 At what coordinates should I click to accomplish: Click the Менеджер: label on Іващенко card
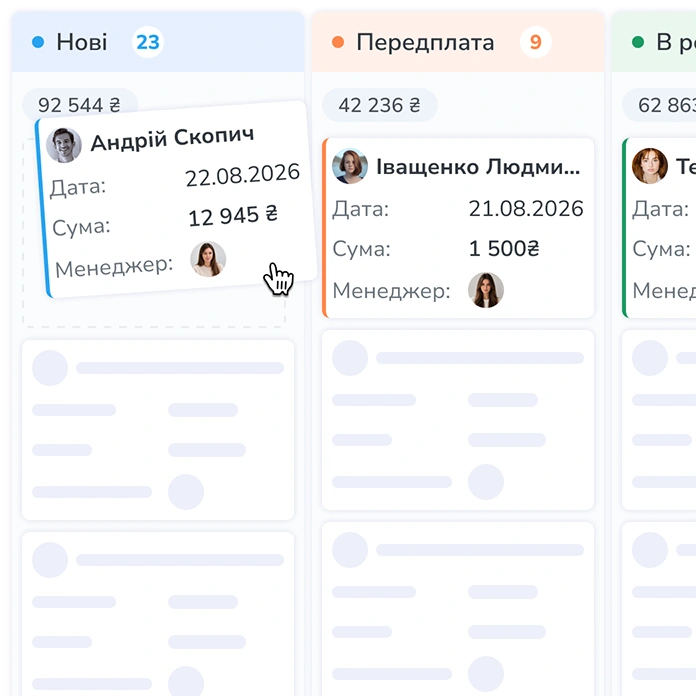pyautogui.click(x=392, y=291)
